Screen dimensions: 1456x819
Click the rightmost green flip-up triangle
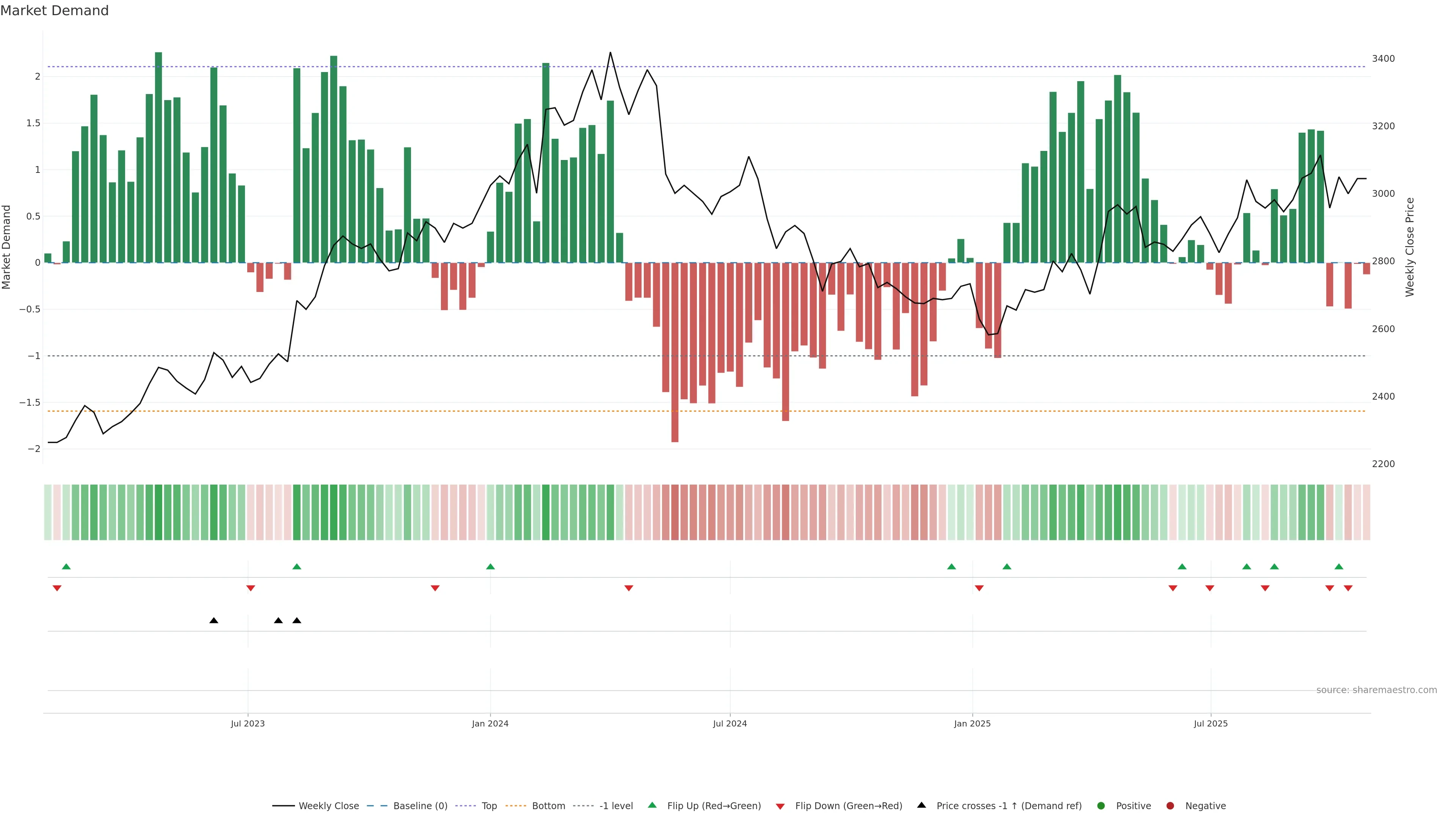tap(1338, 566)
